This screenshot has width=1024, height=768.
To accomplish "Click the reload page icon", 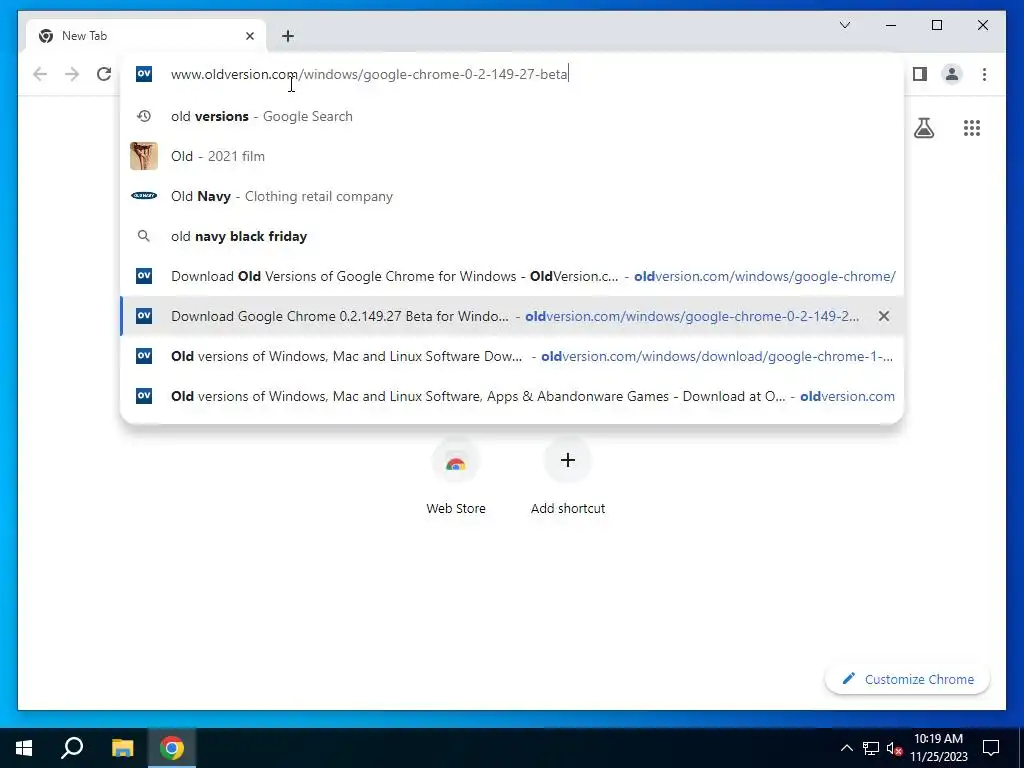I will [104, 74].
